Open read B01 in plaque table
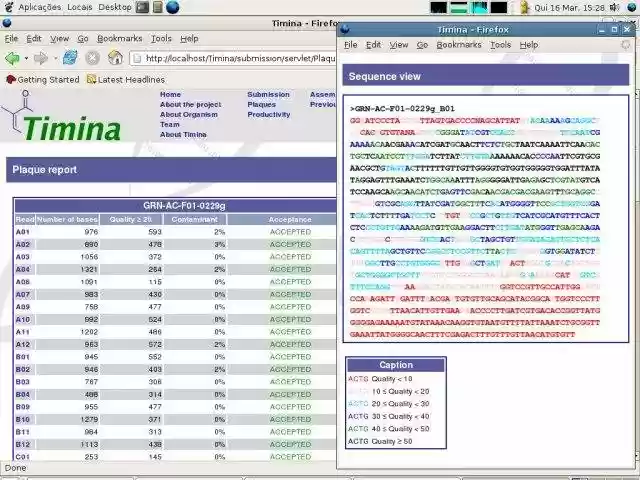 tap(22, 357)
